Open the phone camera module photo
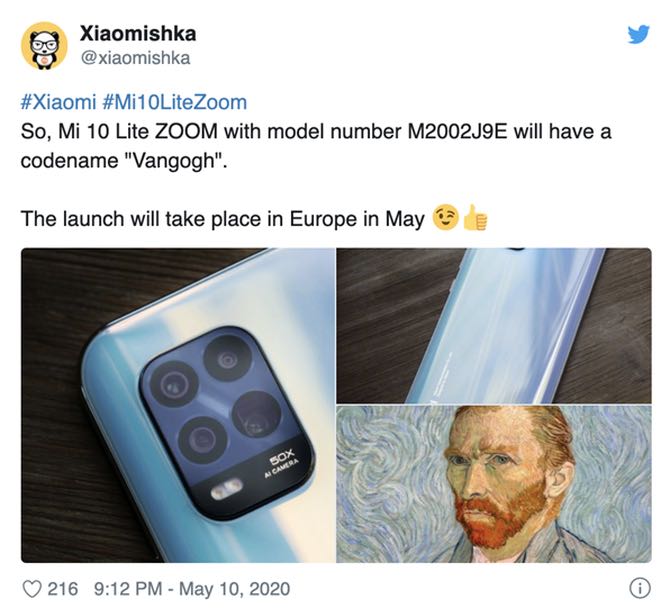 pos(178,405)
